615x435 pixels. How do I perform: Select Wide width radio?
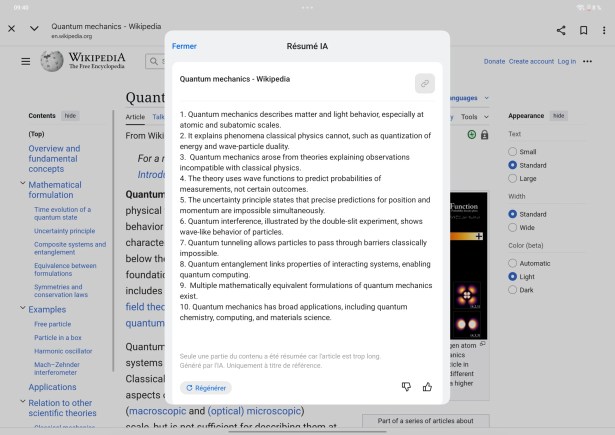pyautogui.click(x=512, y=228)
